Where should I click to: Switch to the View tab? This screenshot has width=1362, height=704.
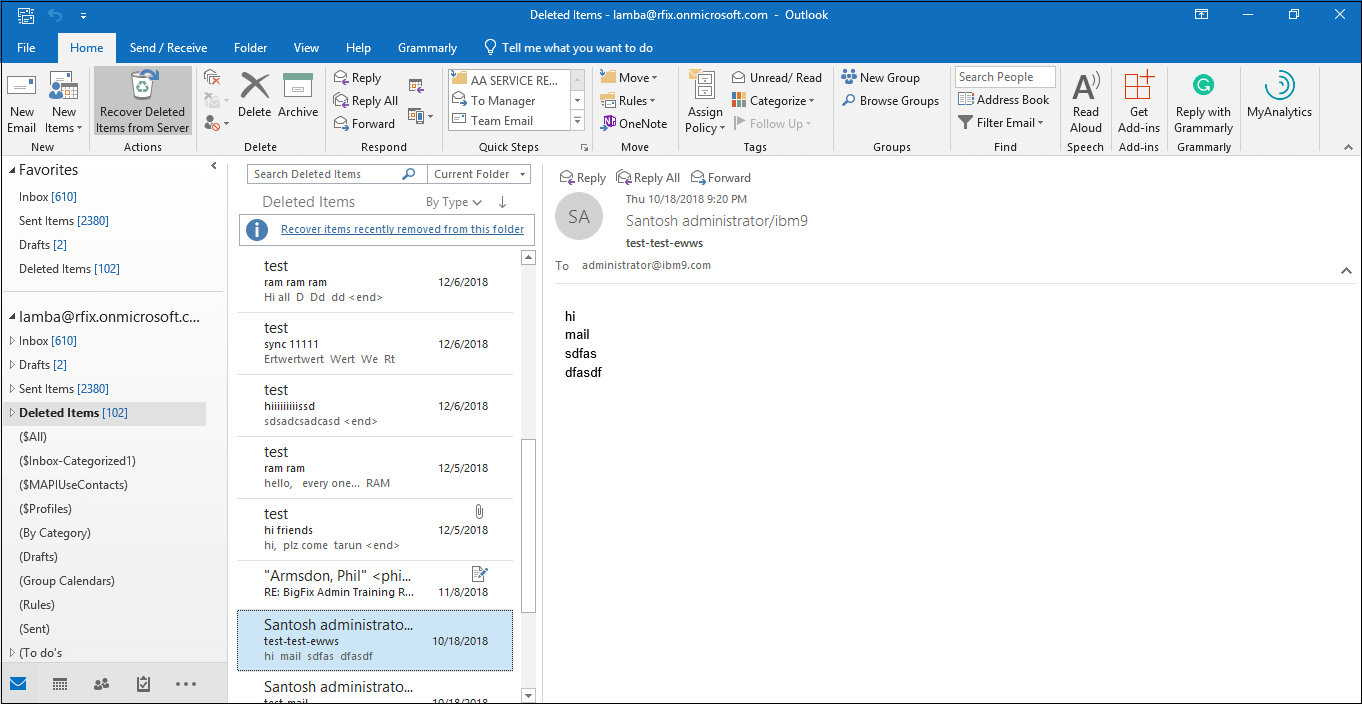(306, 48)
